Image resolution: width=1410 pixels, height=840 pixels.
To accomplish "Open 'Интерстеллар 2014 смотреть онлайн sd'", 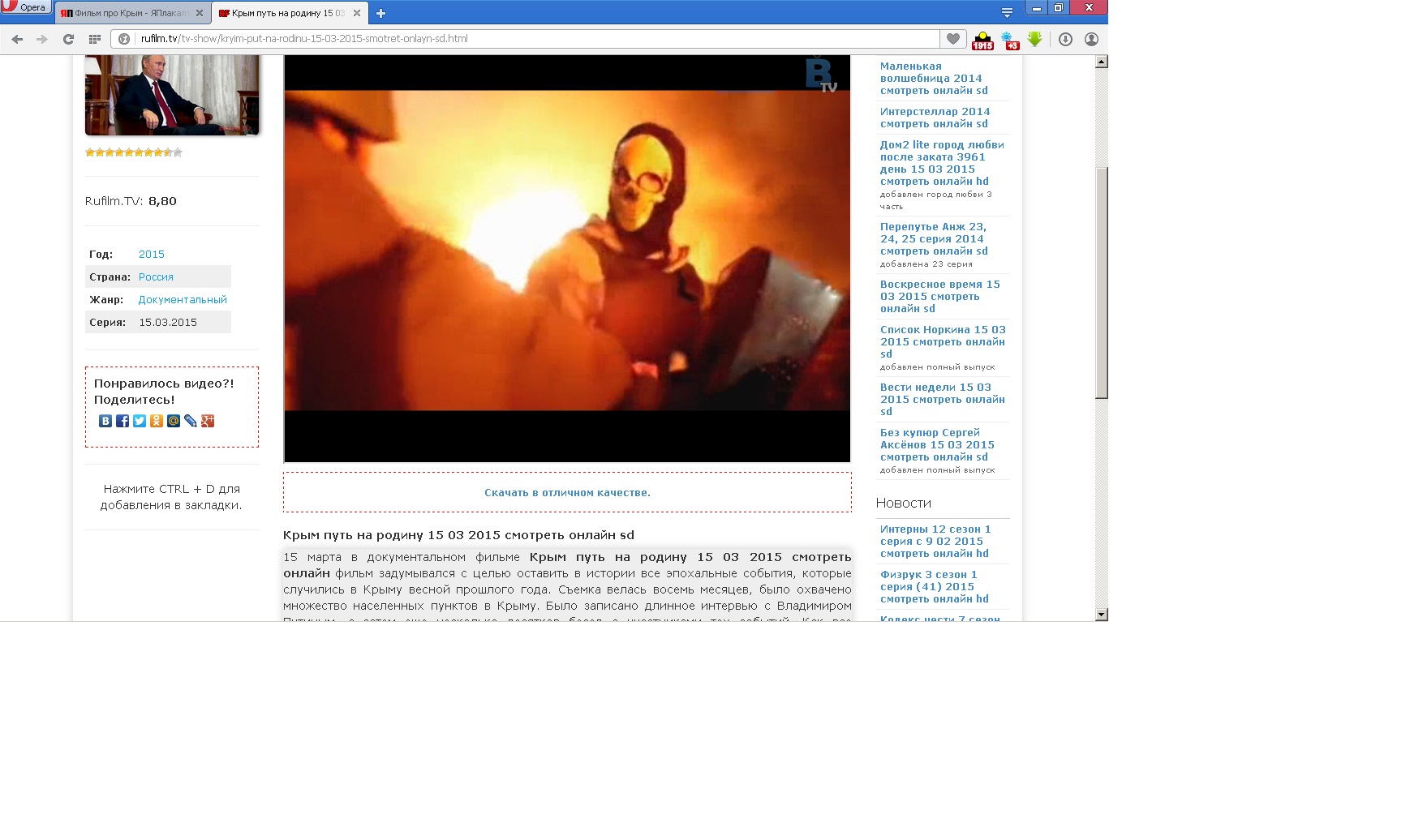I will pyautogui.click(x=935, y=118).
